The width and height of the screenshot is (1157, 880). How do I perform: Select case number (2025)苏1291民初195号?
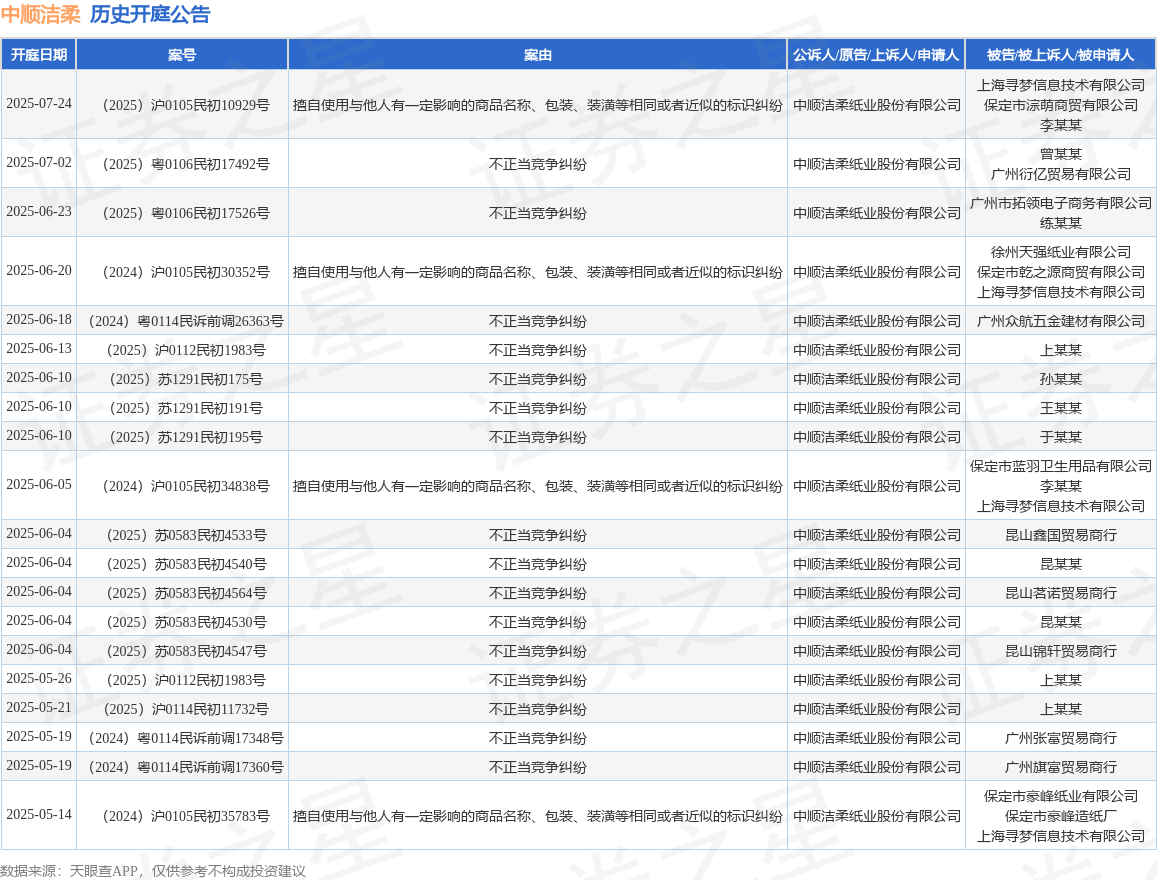[182, 437]
